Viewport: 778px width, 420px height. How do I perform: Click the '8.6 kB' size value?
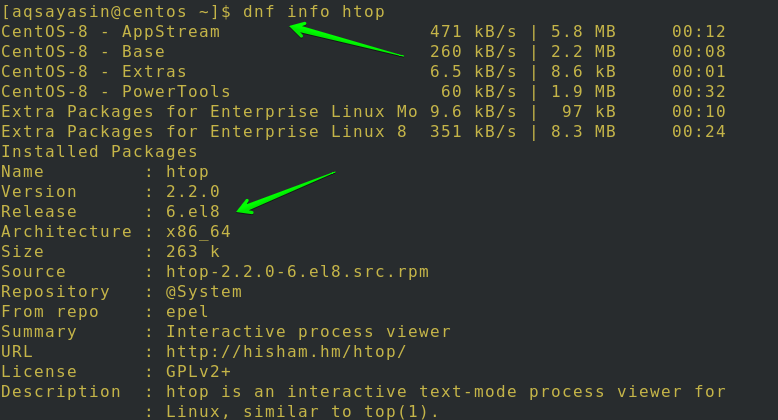coord(583,71)
